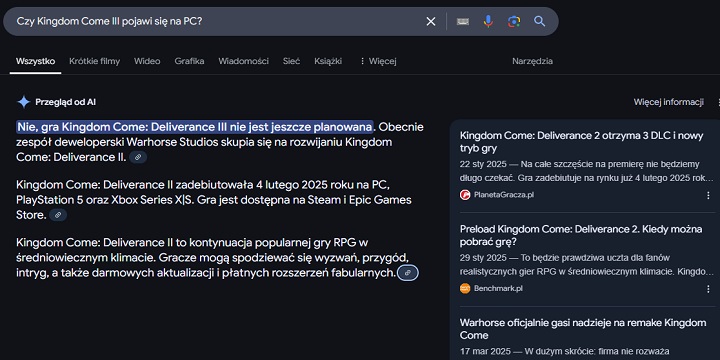Open the on-screen keyboard icon
The width and height of the screenshot is (720, 360).
463,22
